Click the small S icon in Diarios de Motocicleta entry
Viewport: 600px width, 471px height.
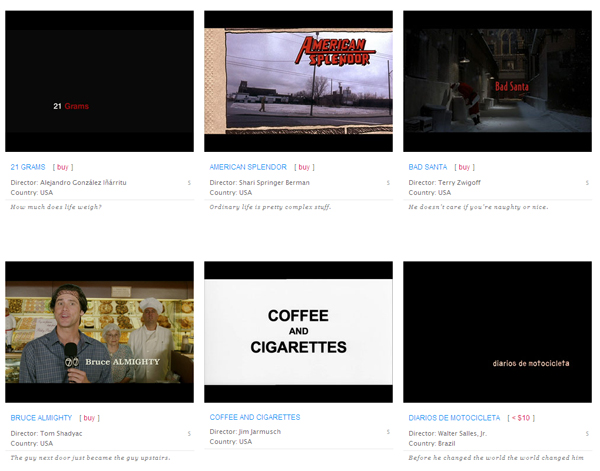(588, 434)
